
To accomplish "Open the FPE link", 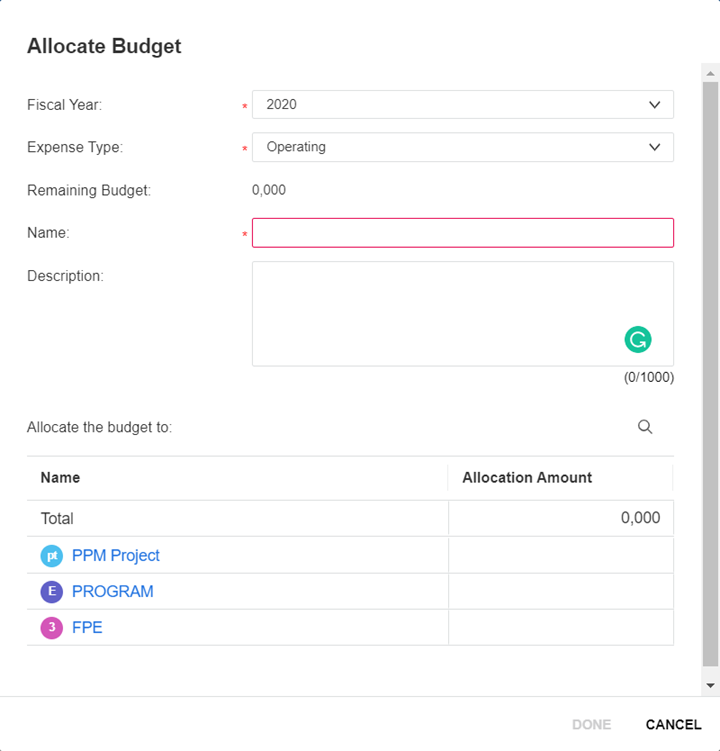I will pyautogui.click(x=87, y=628).
